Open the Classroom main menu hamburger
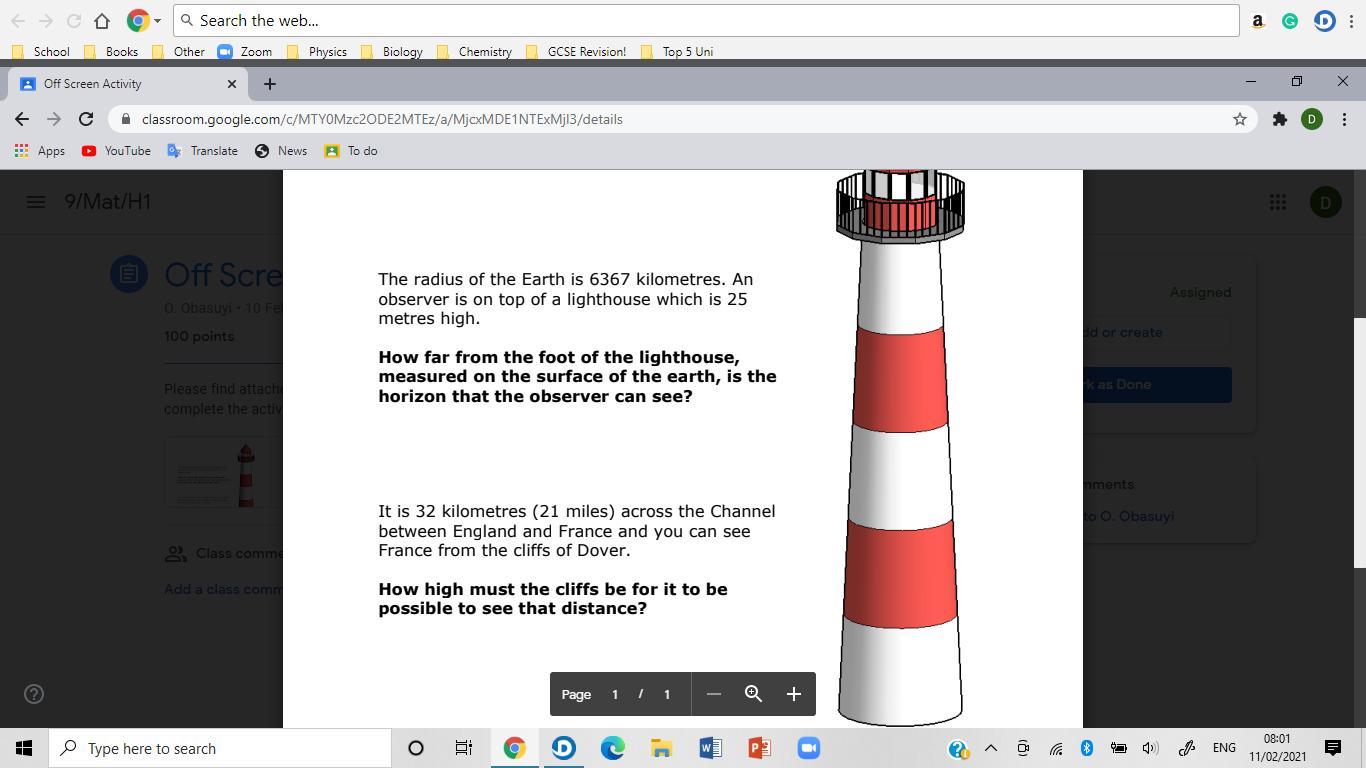The width and height of the screenshot is (1366, 768). pos(35,202)
